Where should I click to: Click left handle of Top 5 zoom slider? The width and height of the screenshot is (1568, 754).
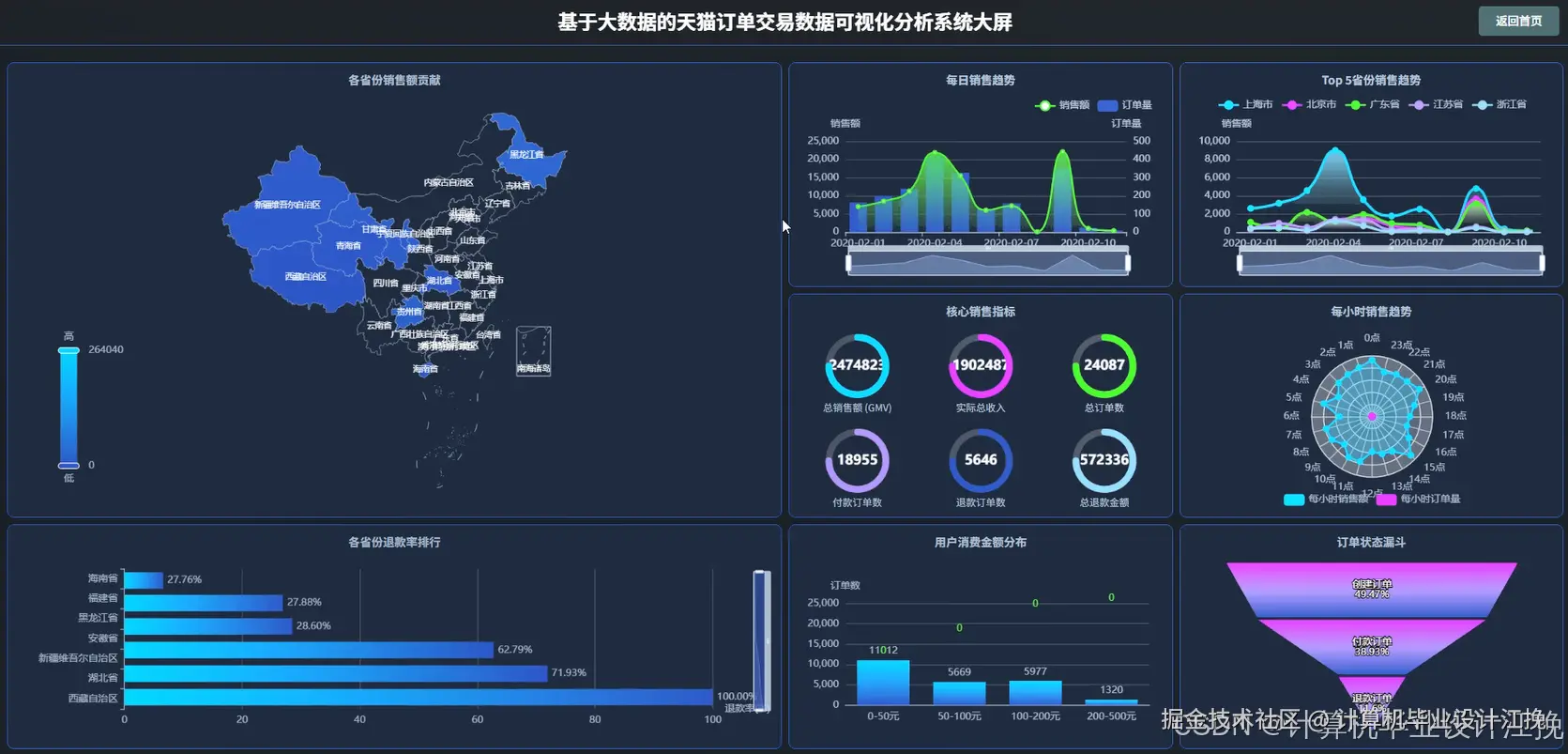pyautogui.click(x=1240, y=264)
